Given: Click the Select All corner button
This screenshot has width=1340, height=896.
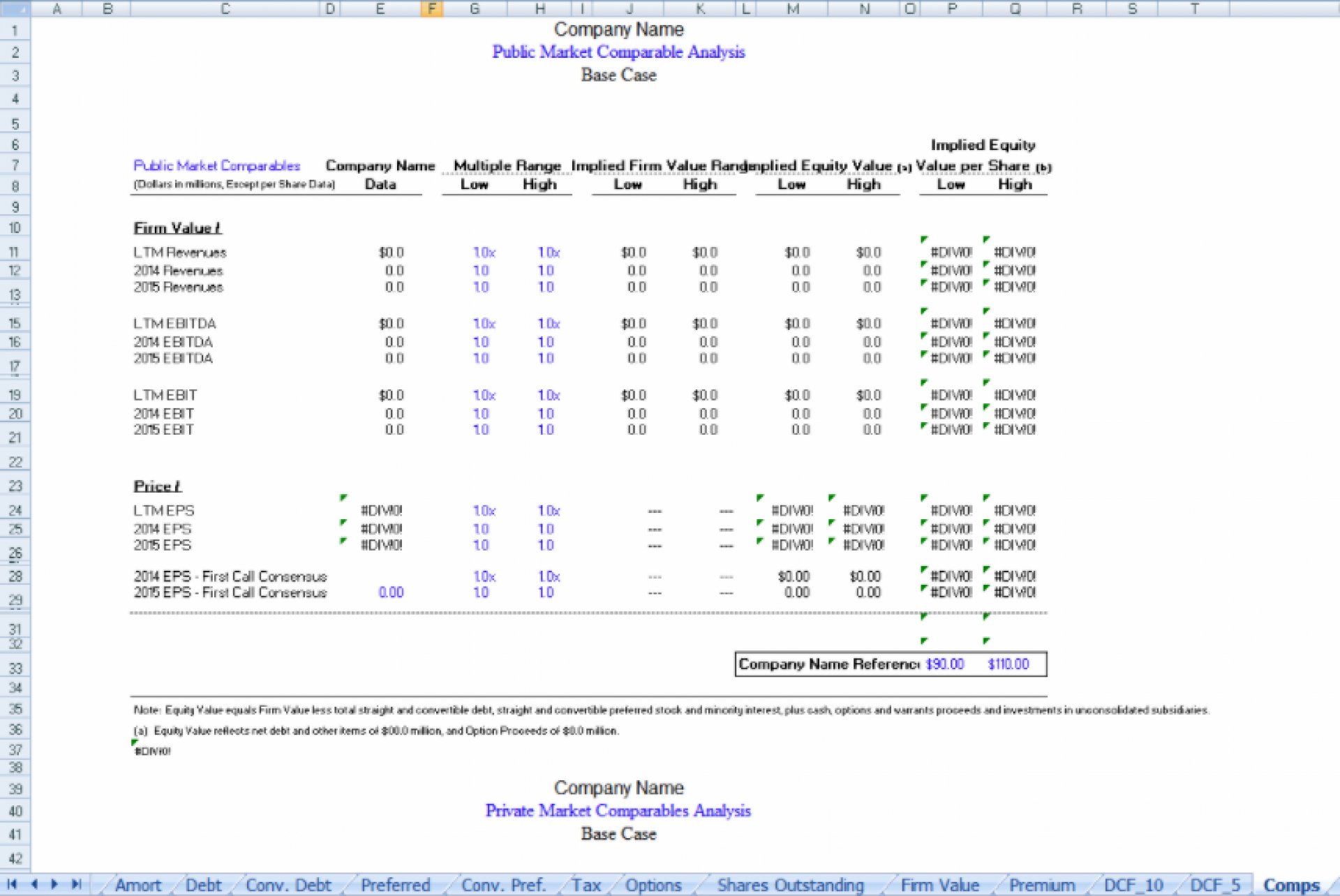Looking at the screenshot, I should (15, 8).
